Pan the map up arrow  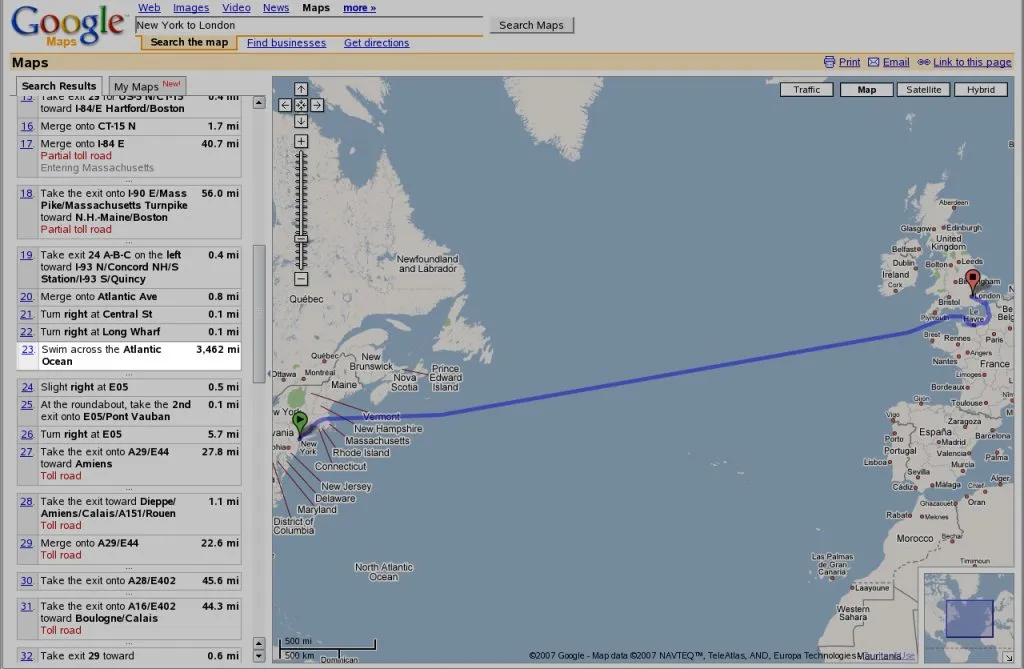coord(300,89)
